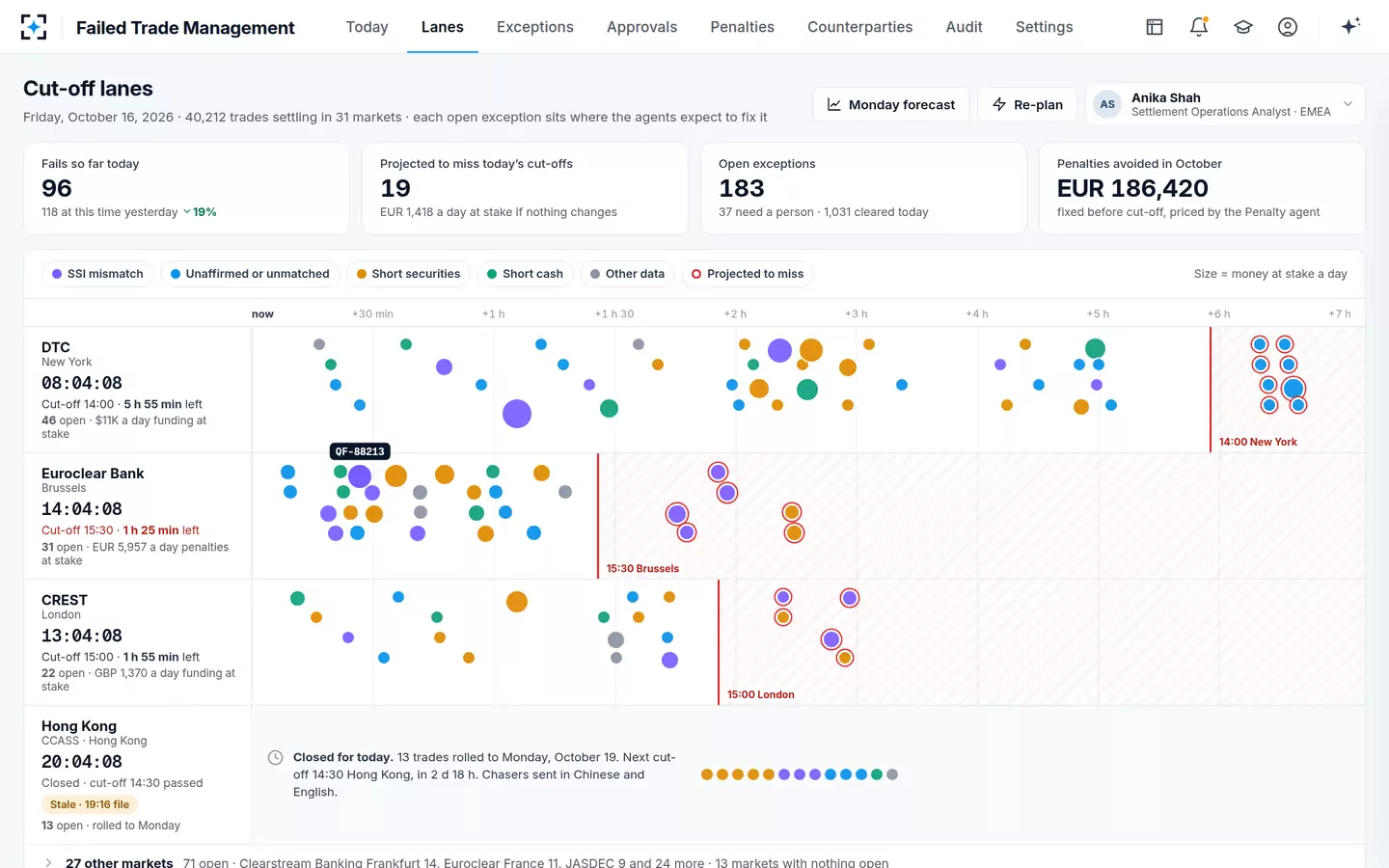Image resolution: width=1389 pixels, height=868 pixels.
Task: Open the Projected to miss today's cut-offs card
Action: click(x=525, y=188)
